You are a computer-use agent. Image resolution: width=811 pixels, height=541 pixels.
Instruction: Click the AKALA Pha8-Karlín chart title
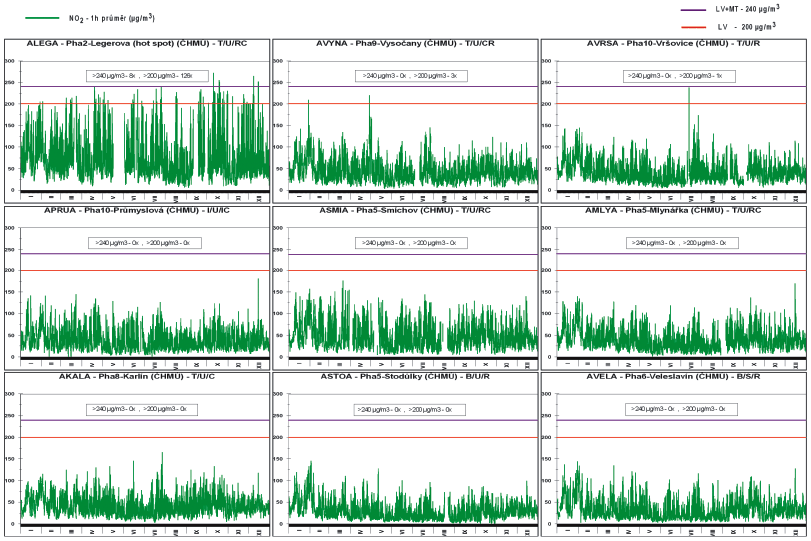(x=137, y=377)
